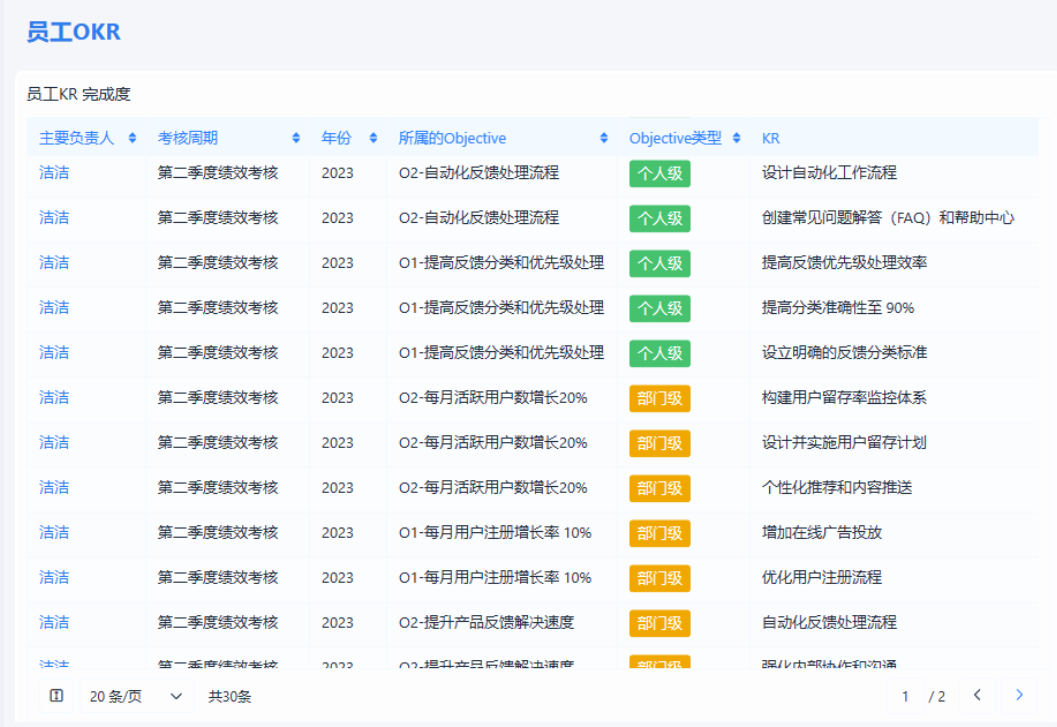Click 洁洁 link in the 增加在线广告投放 row
The width and height of the screenshot is (1057, 727).
pyautogui.click(x=54, y=533)
